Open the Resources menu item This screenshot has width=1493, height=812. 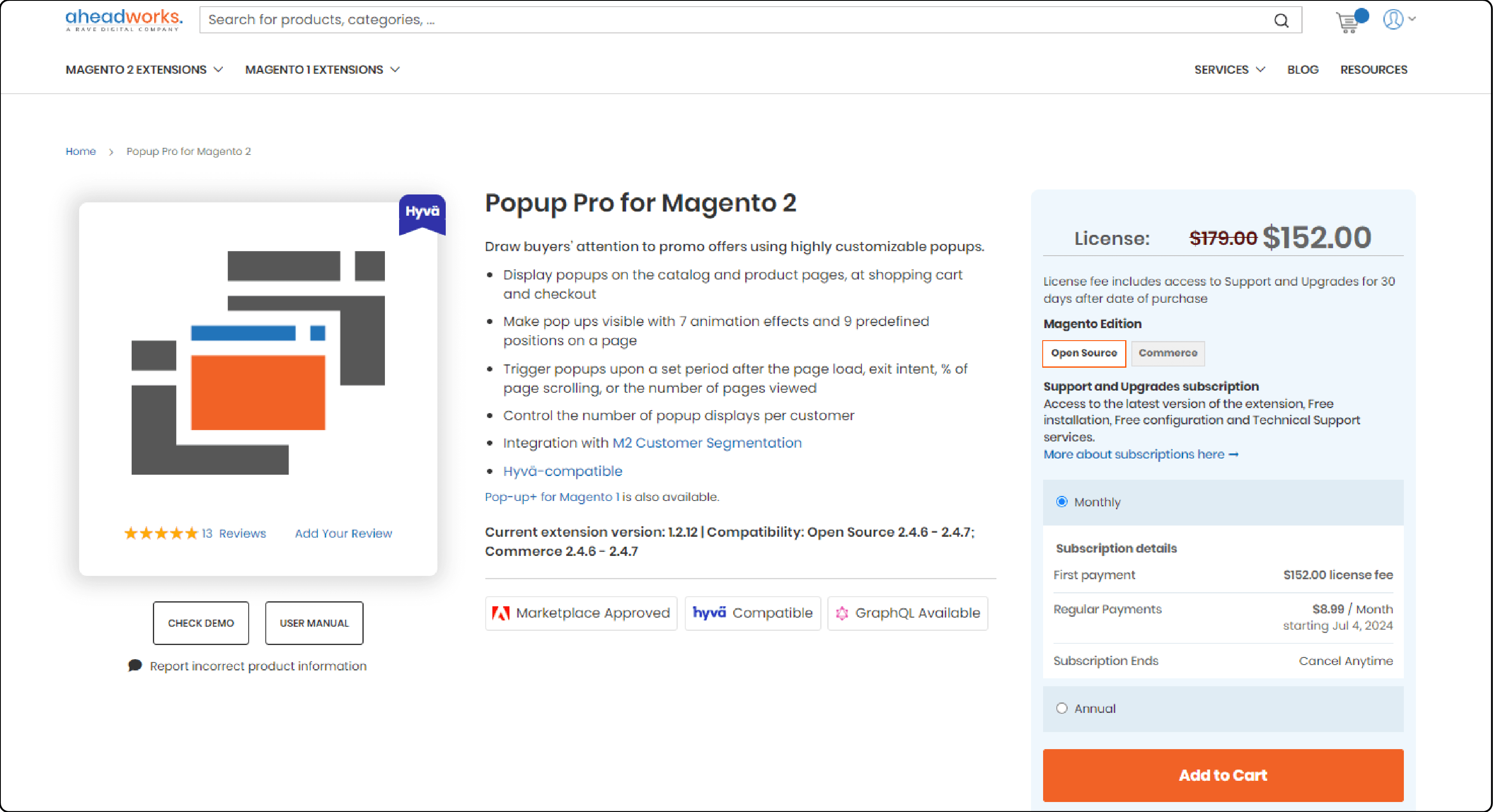(x=1373, y=70)
